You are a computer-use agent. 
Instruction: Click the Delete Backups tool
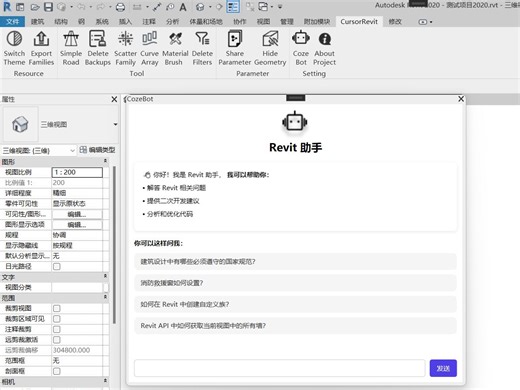[98, 48]
